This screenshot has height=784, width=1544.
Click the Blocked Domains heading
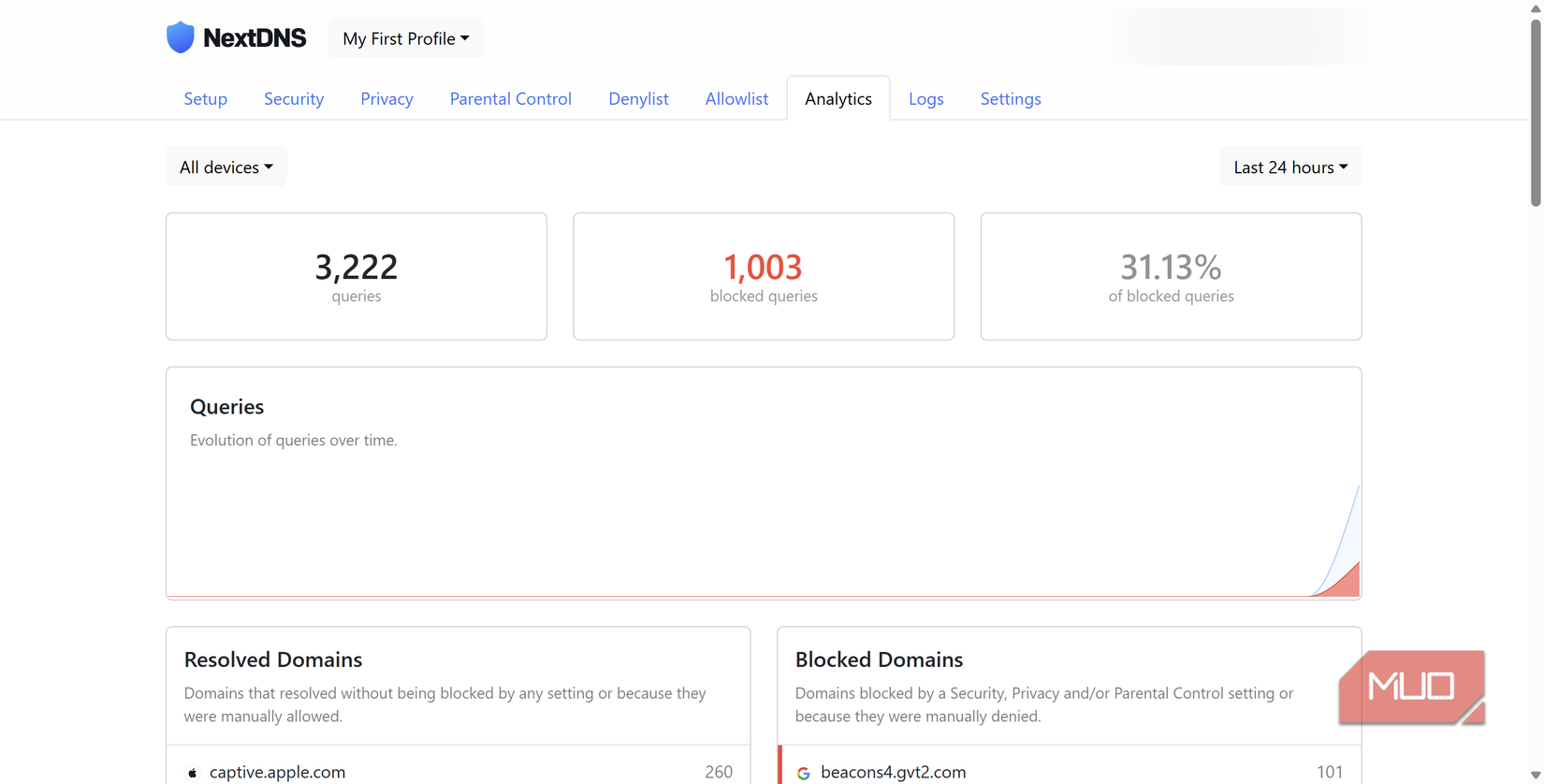[879, 660]
